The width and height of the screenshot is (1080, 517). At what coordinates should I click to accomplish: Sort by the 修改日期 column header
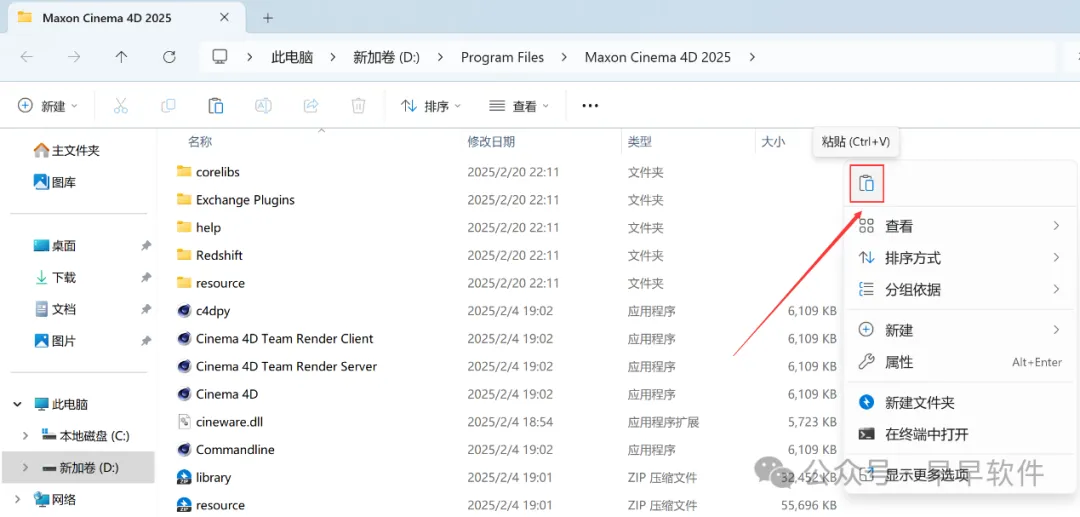(x=491, y=142)
